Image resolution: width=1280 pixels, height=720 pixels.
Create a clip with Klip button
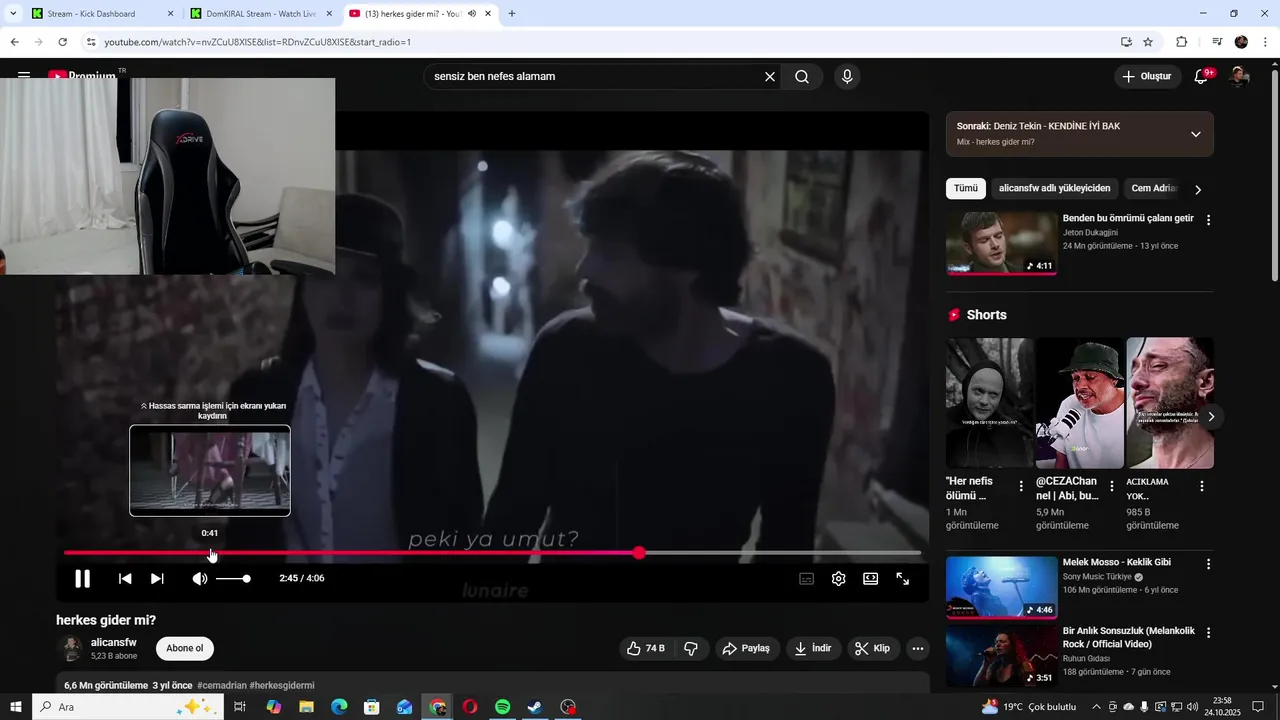click(x=874, y=648)
